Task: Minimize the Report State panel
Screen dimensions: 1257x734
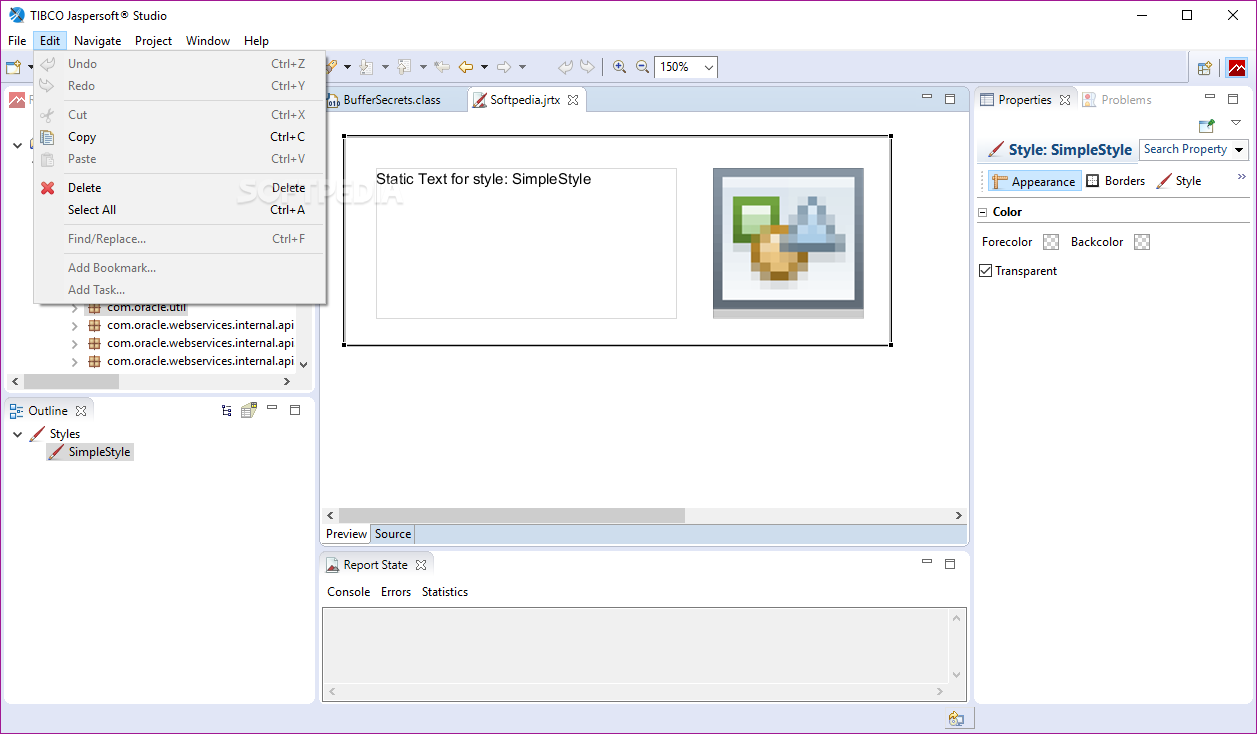Action: tap(927, 562)
